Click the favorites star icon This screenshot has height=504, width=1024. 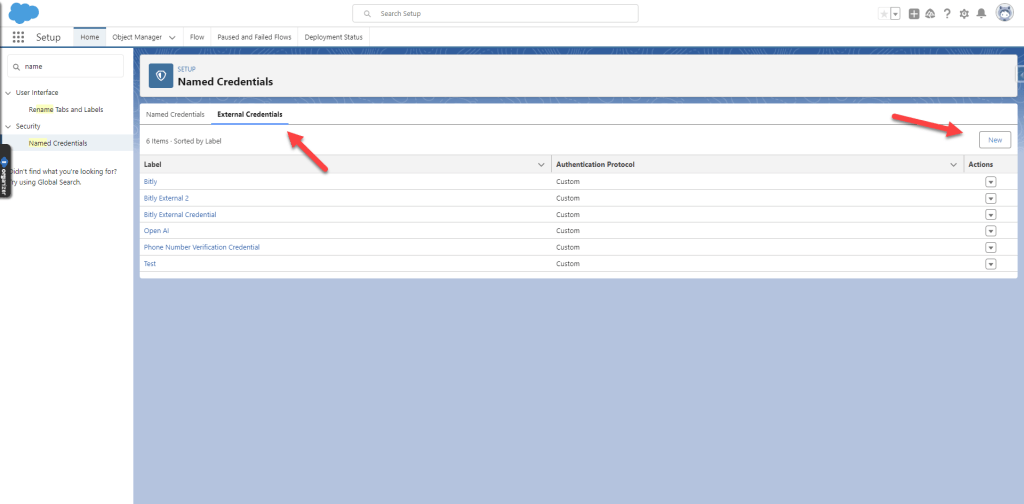tap(884, 14)
